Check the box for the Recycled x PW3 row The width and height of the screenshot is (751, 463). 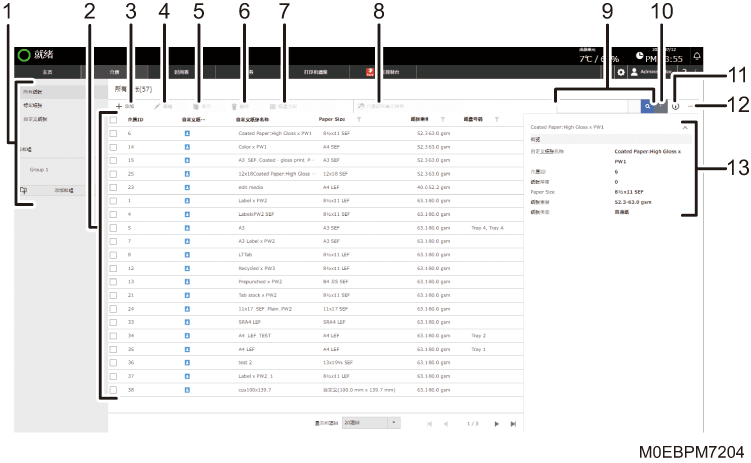tap(113, 269)
